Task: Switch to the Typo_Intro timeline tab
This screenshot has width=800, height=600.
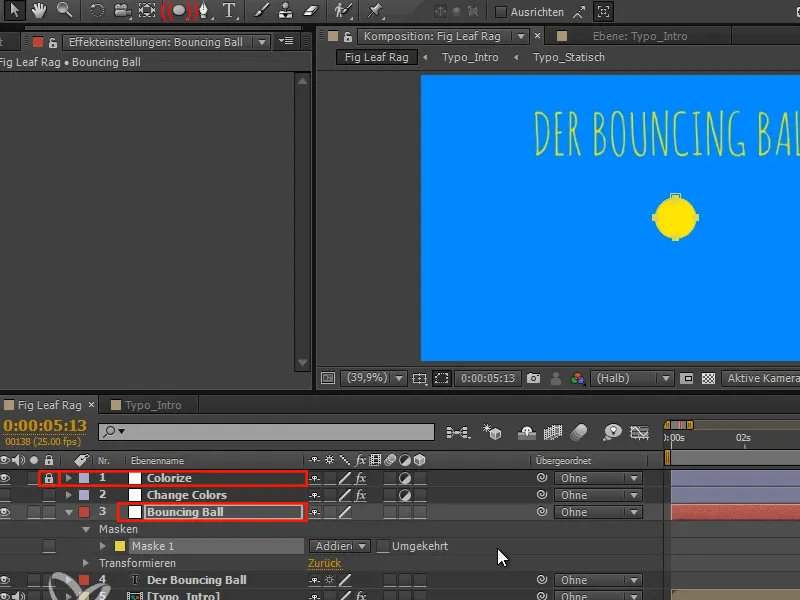Action: tap(148, 404)
